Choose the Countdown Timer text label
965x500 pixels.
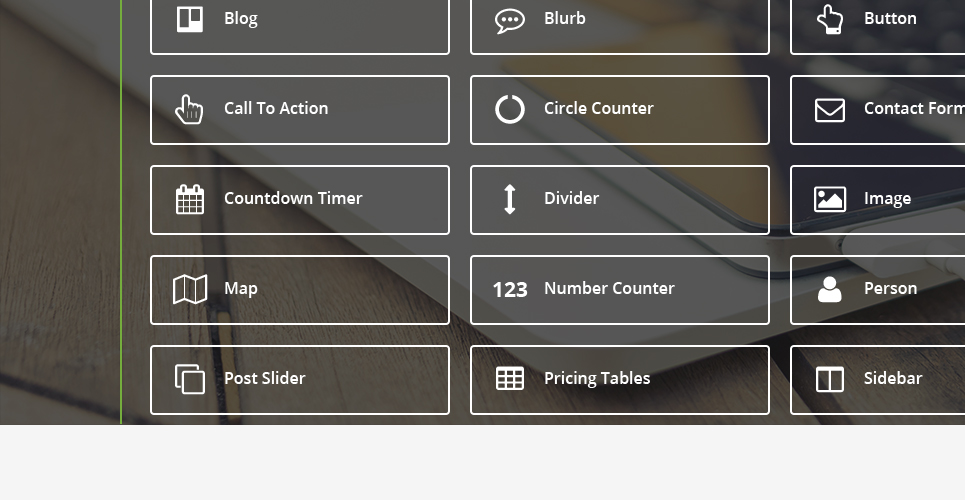click(293, 198)
